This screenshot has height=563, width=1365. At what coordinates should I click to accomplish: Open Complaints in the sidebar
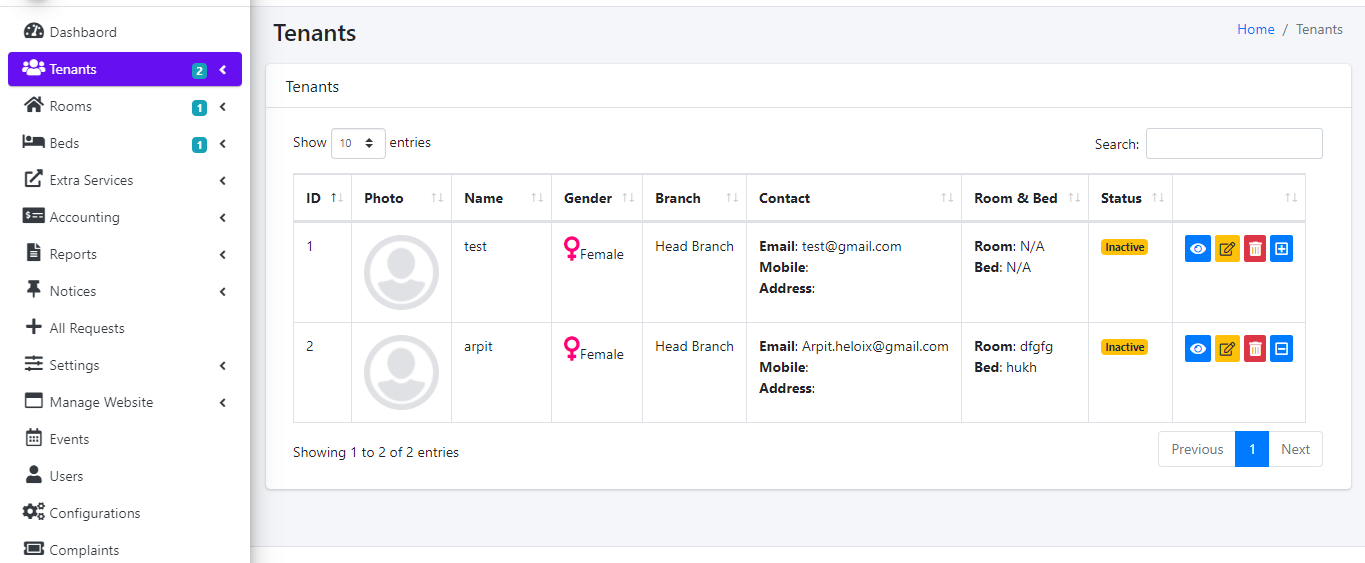coord(84,550)
